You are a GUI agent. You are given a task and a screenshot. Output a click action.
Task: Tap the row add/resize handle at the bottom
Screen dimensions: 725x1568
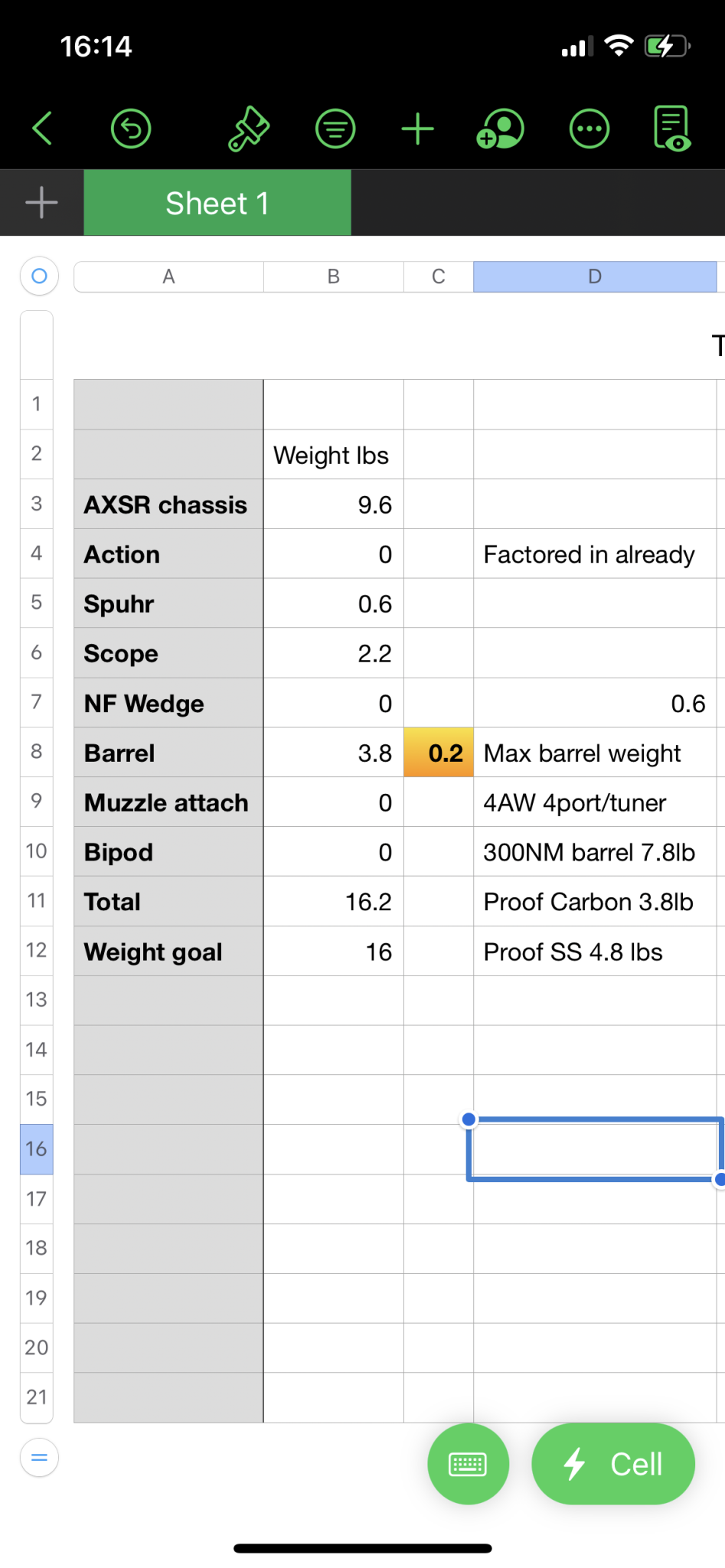[39, 1458]
